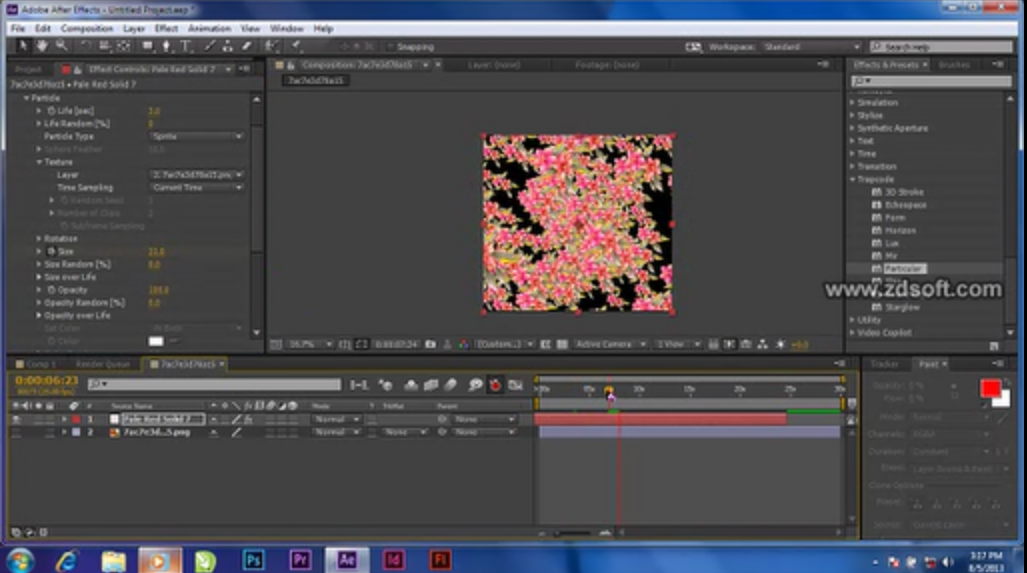The height and width of the screenshot is (573, 1027).
Task: Toggle Motion Blur enable icon in timeline
Action: coord(451,385)
